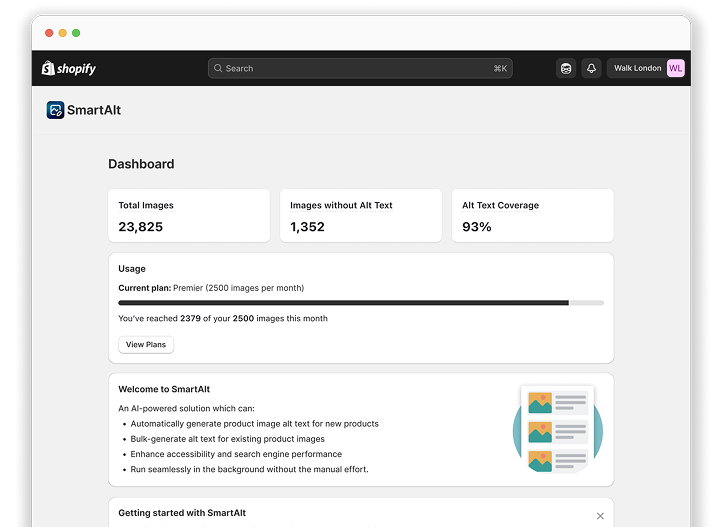Click the 23,825 total value
723x527 pixels.
[x=141, y=227]
